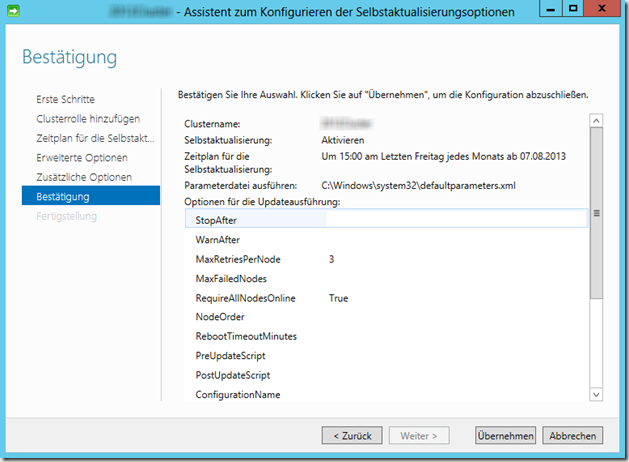Viewport: 629px width, 462px height.
Task: Select Zusätzliche Optionen step
Action: [84, 177]
